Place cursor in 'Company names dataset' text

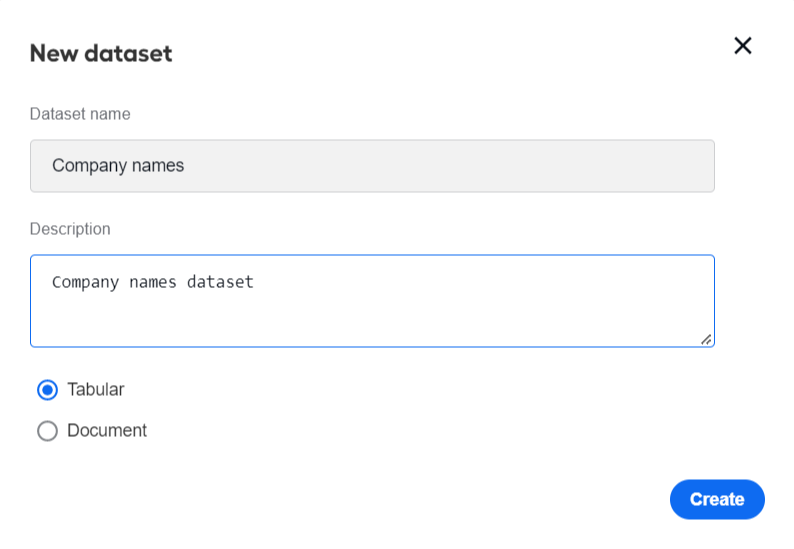(x=152, y=282)
